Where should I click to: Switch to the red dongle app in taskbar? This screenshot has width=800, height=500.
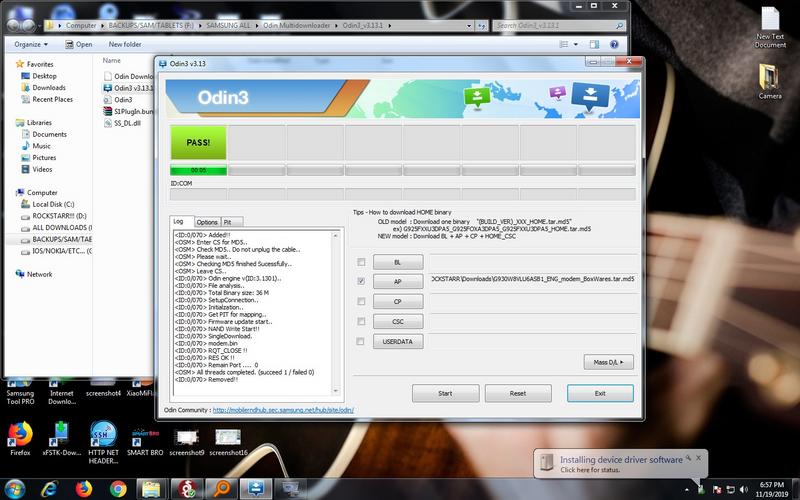click(x=187, y=489)
